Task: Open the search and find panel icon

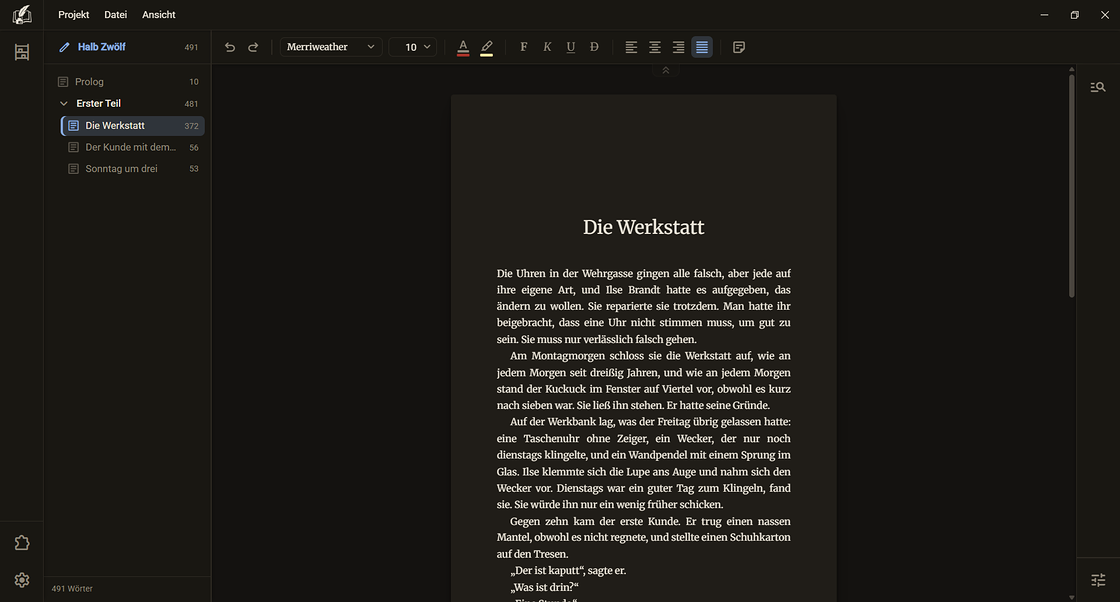Action: (1098, 87)
